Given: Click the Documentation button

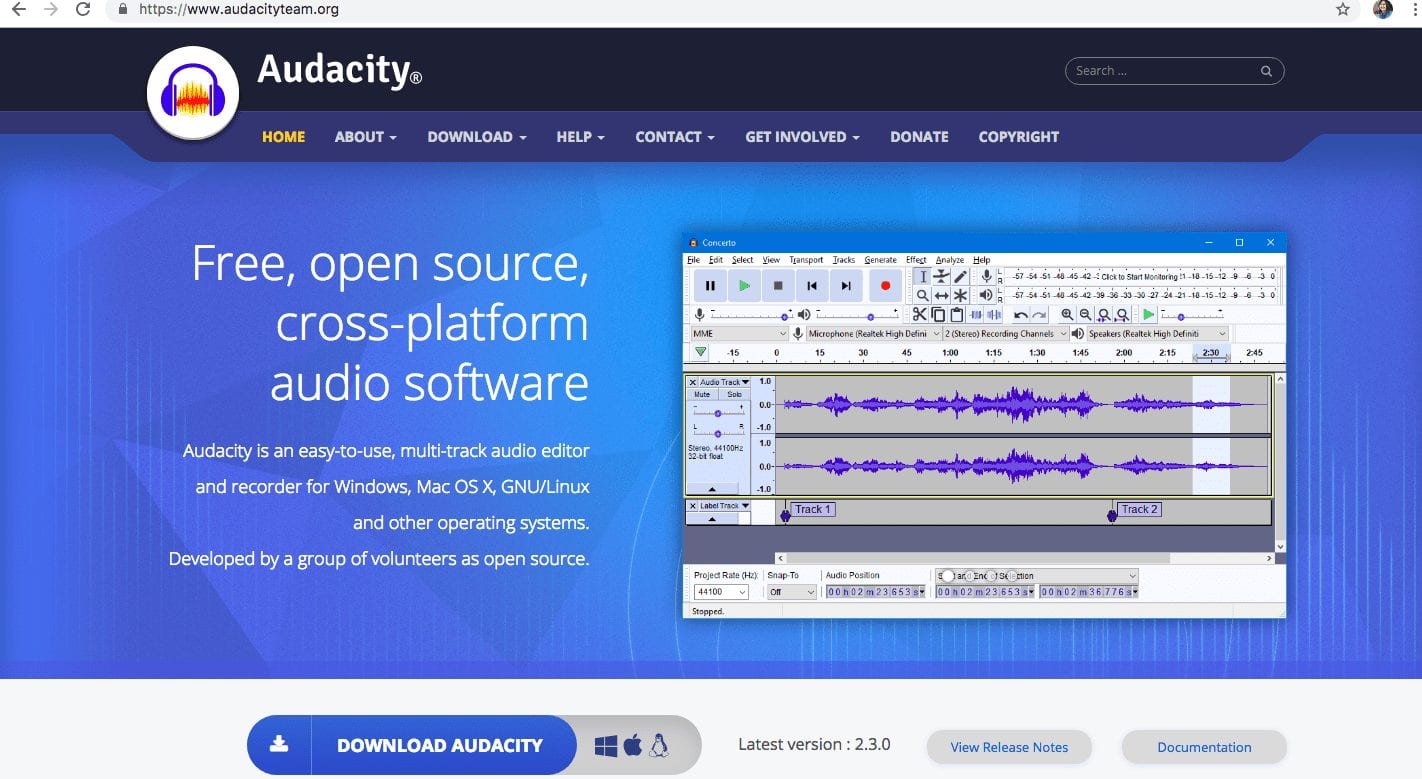Looking at the screenshot, I should coord(1204,747).
